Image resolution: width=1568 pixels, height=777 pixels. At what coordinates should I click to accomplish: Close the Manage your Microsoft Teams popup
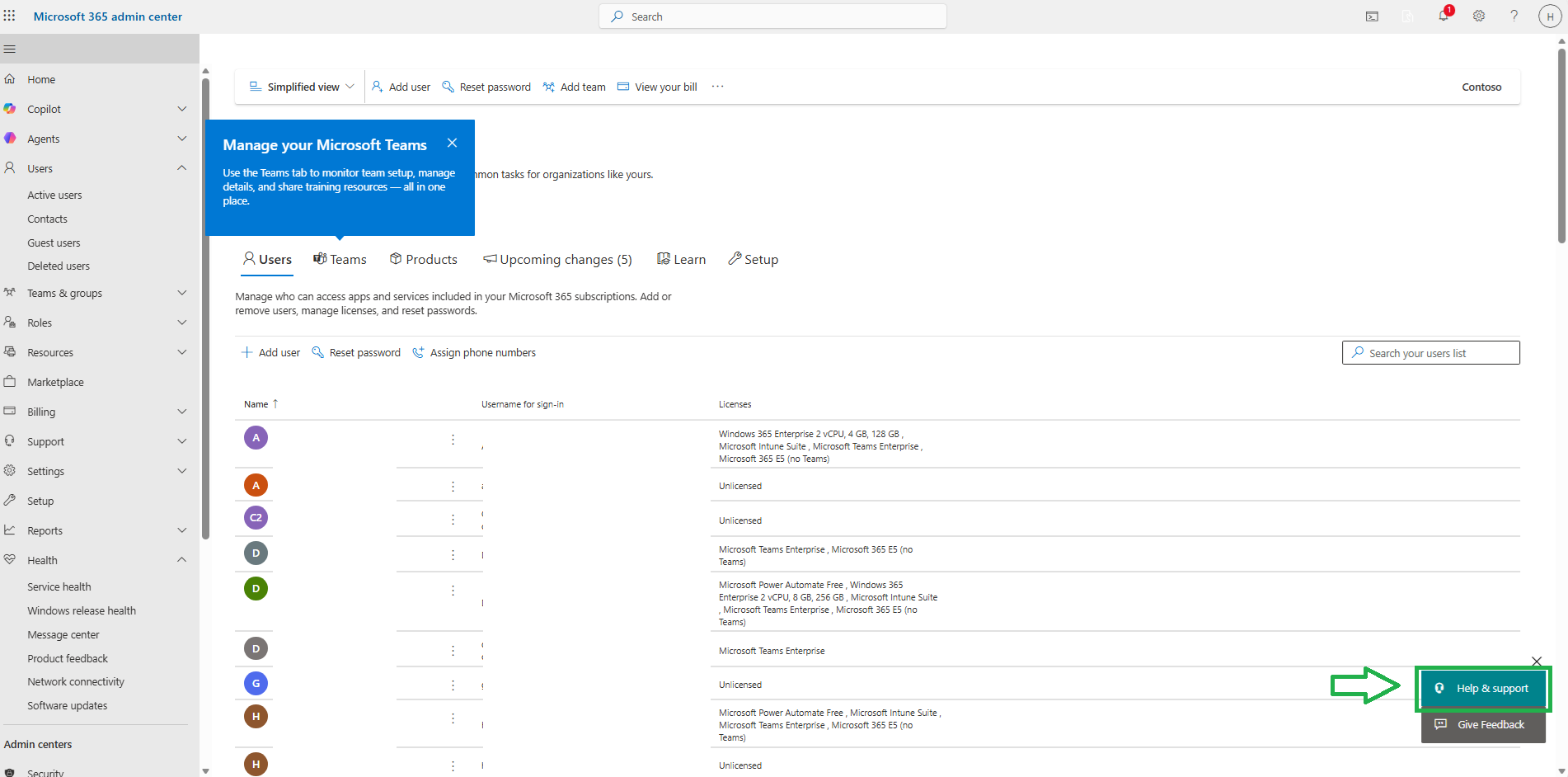pos(452,143)
